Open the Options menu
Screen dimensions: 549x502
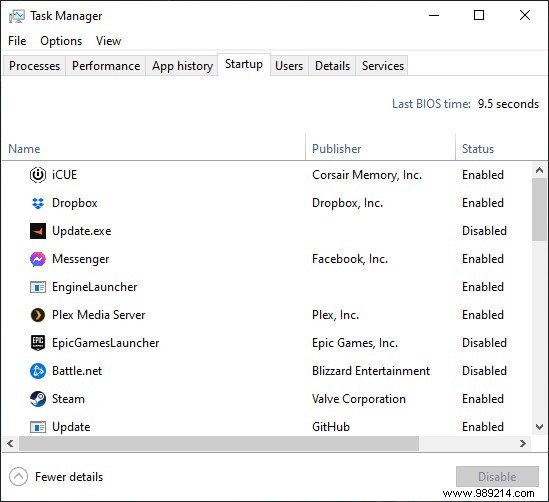[x=61, y=41]
